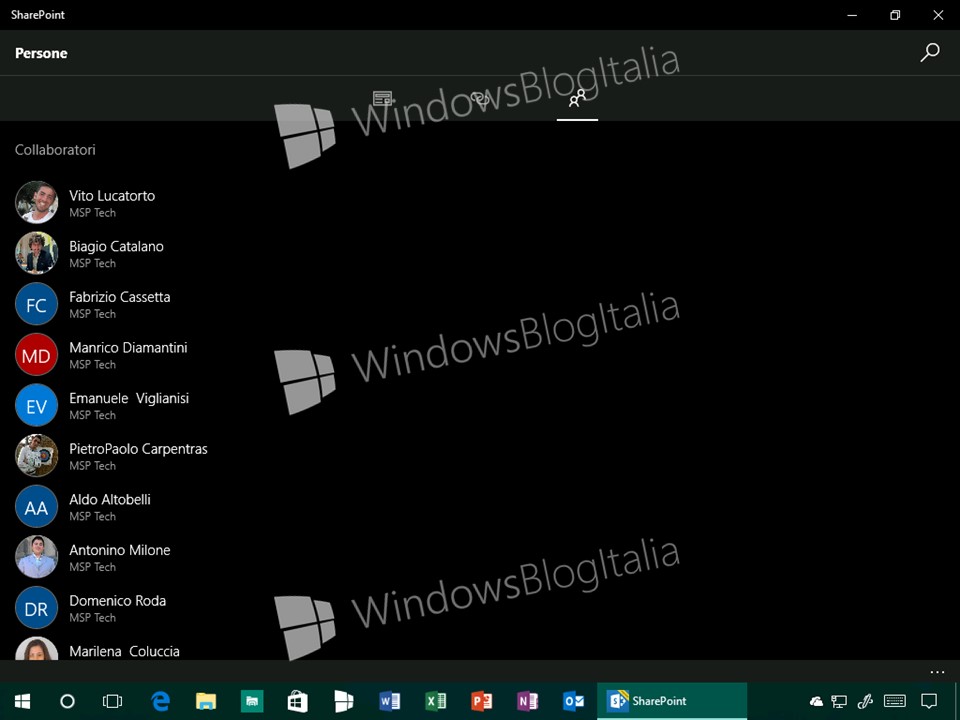Minimize the SharePoint window

tap(852, 15)
